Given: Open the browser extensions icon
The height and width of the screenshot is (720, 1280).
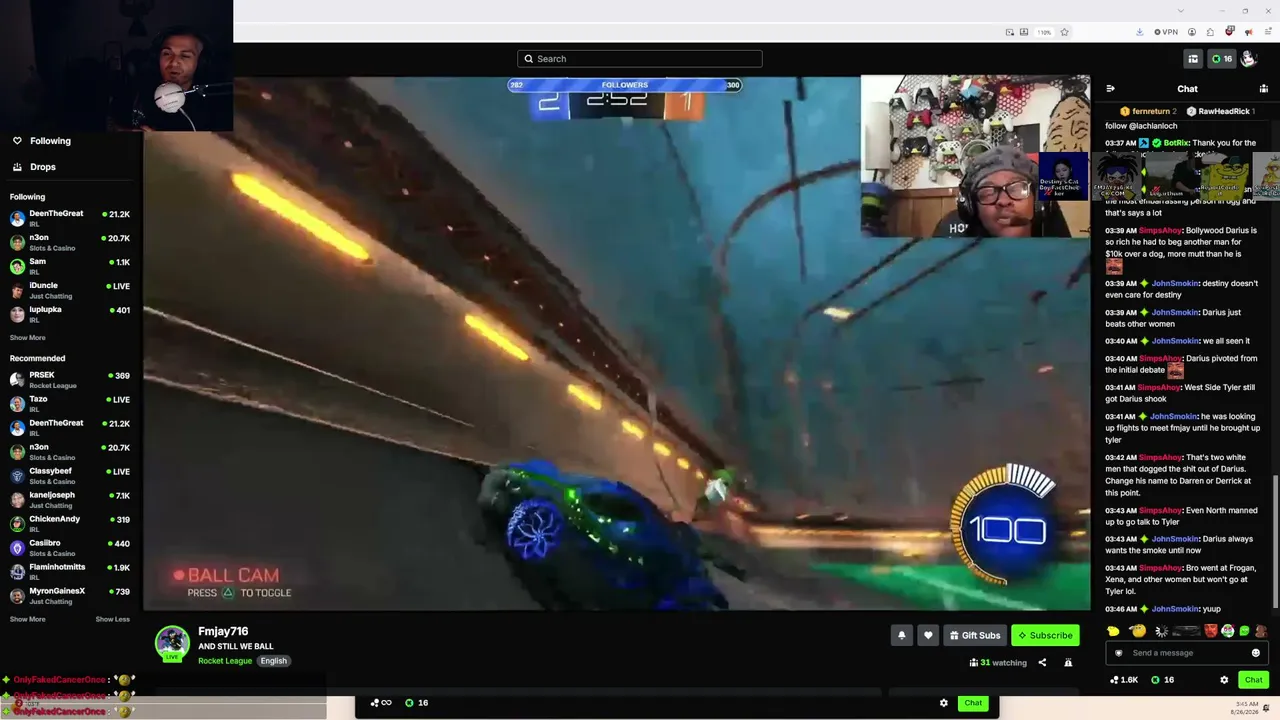Looking at the screenshot, I should coord(1210,32).
